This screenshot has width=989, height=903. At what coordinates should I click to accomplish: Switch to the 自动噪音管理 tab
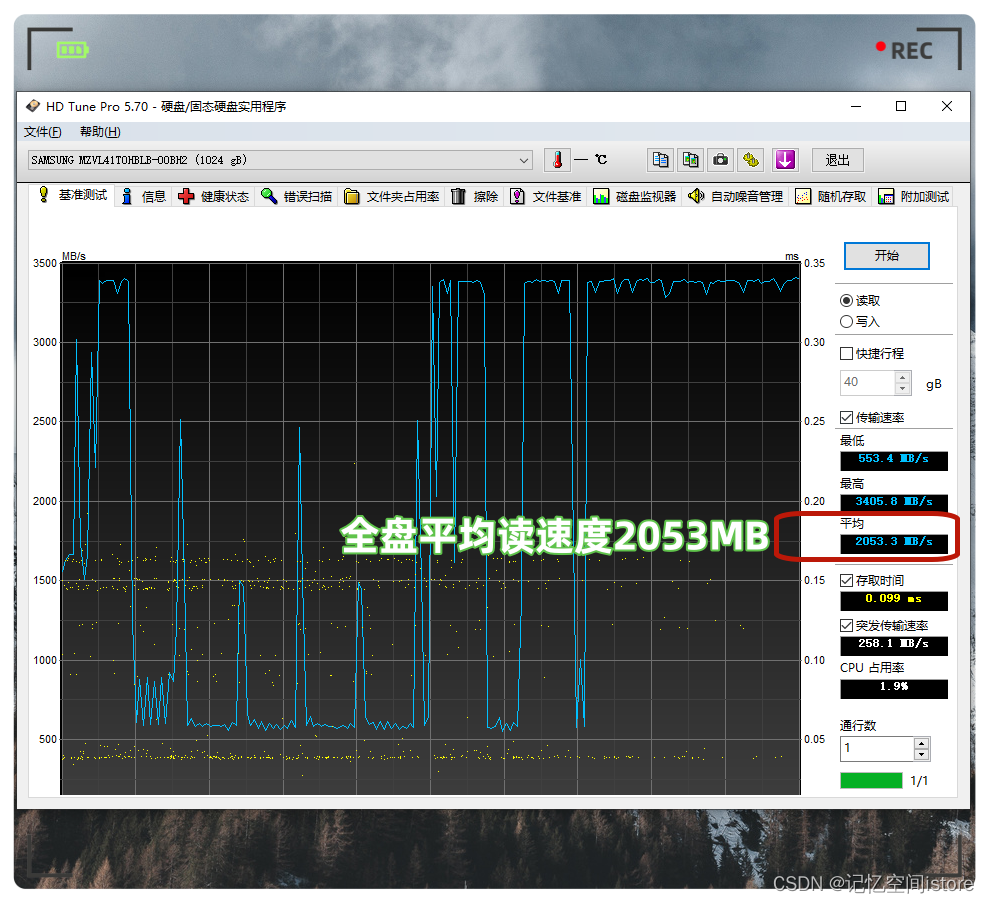click(735, 197)
